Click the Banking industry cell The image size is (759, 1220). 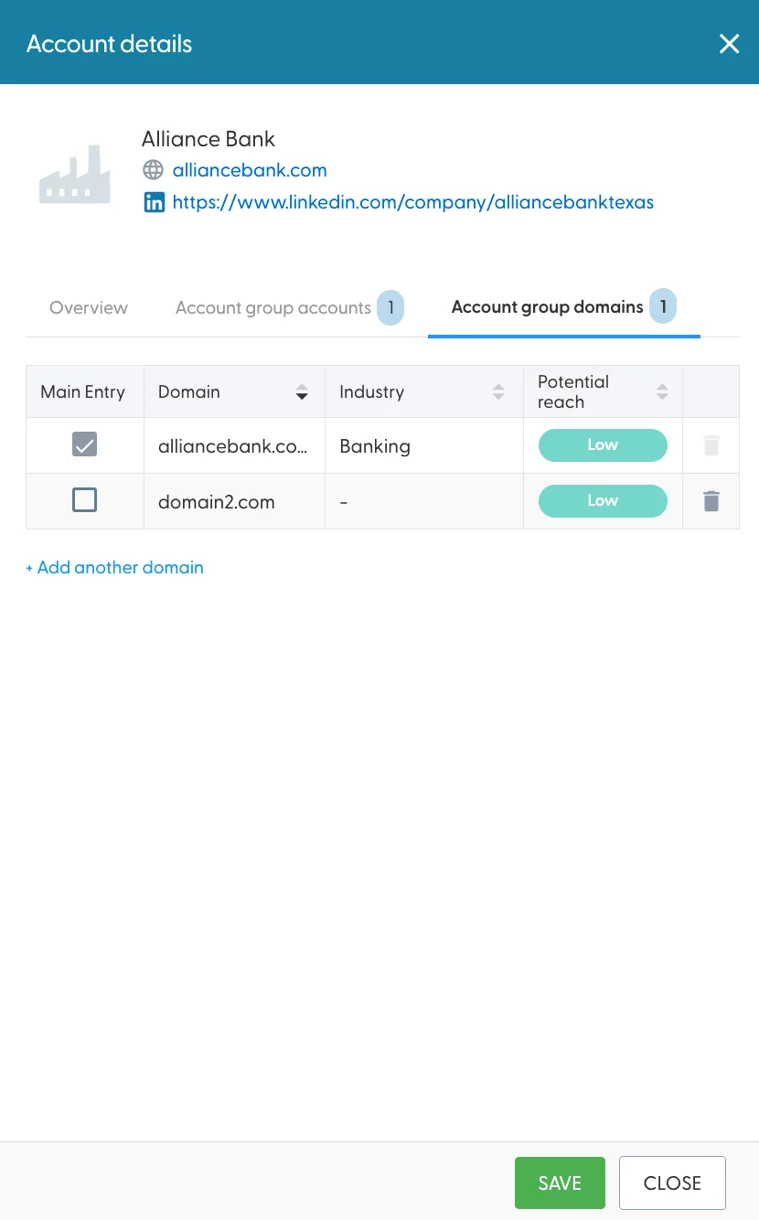[424, 446]
